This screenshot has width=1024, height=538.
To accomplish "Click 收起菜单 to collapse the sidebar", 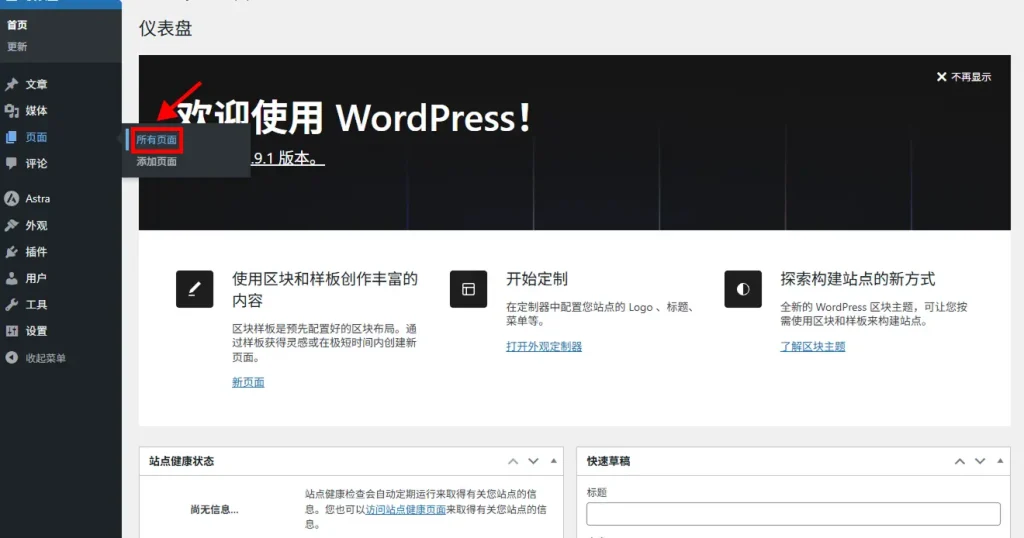I will [46, 358].
